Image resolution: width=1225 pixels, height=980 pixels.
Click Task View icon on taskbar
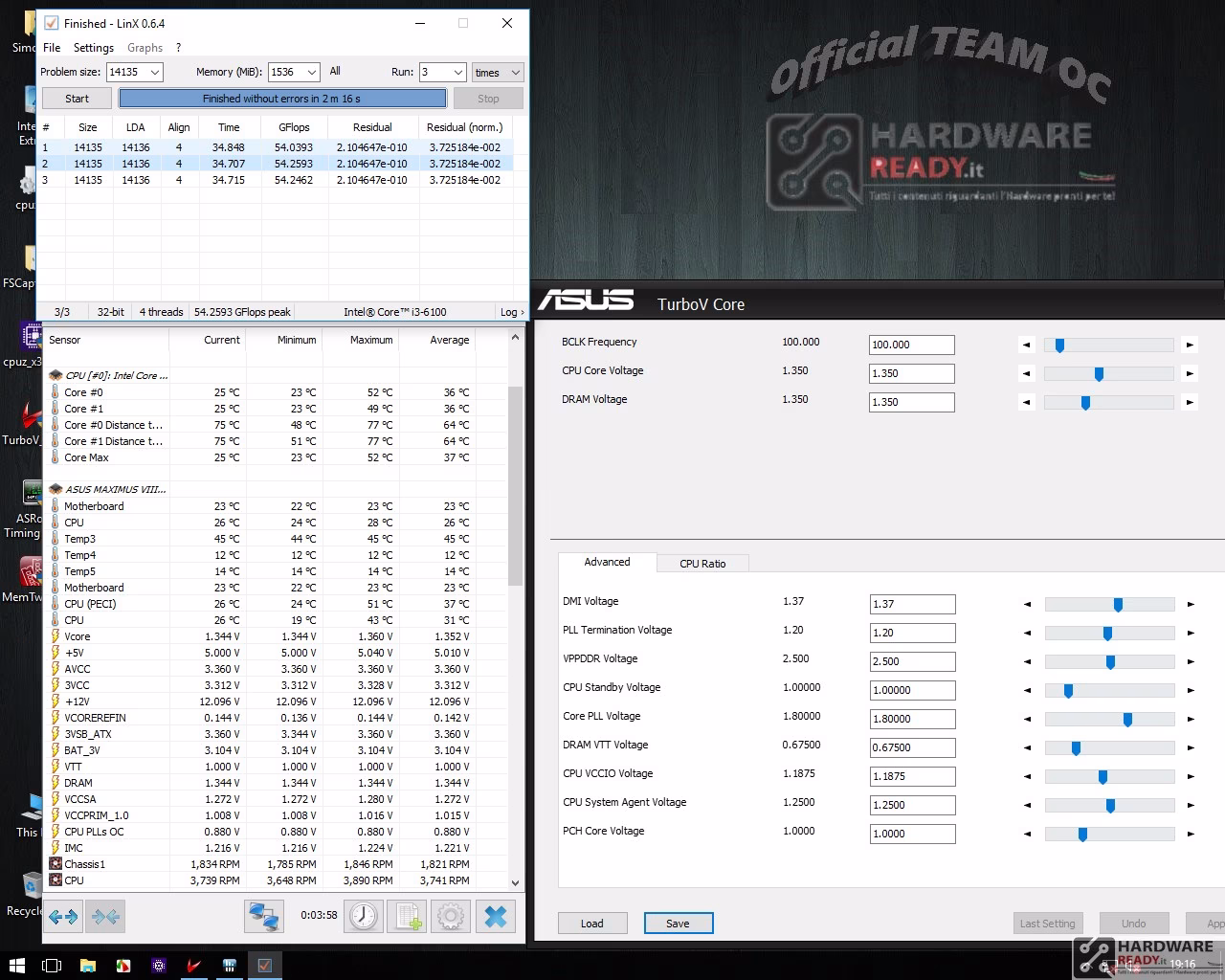coord(53,965)
